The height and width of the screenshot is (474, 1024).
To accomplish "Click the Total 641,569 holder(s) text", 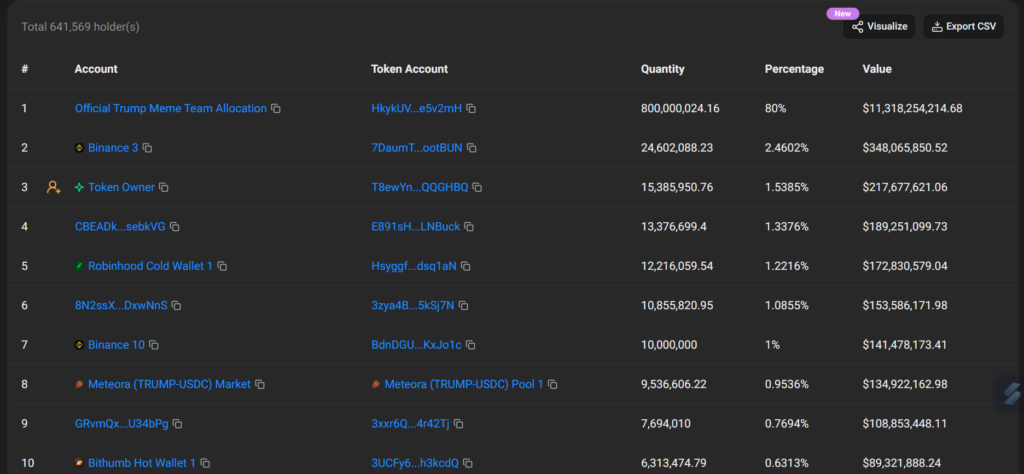I will pyautogui.click(x=80, y=27).
